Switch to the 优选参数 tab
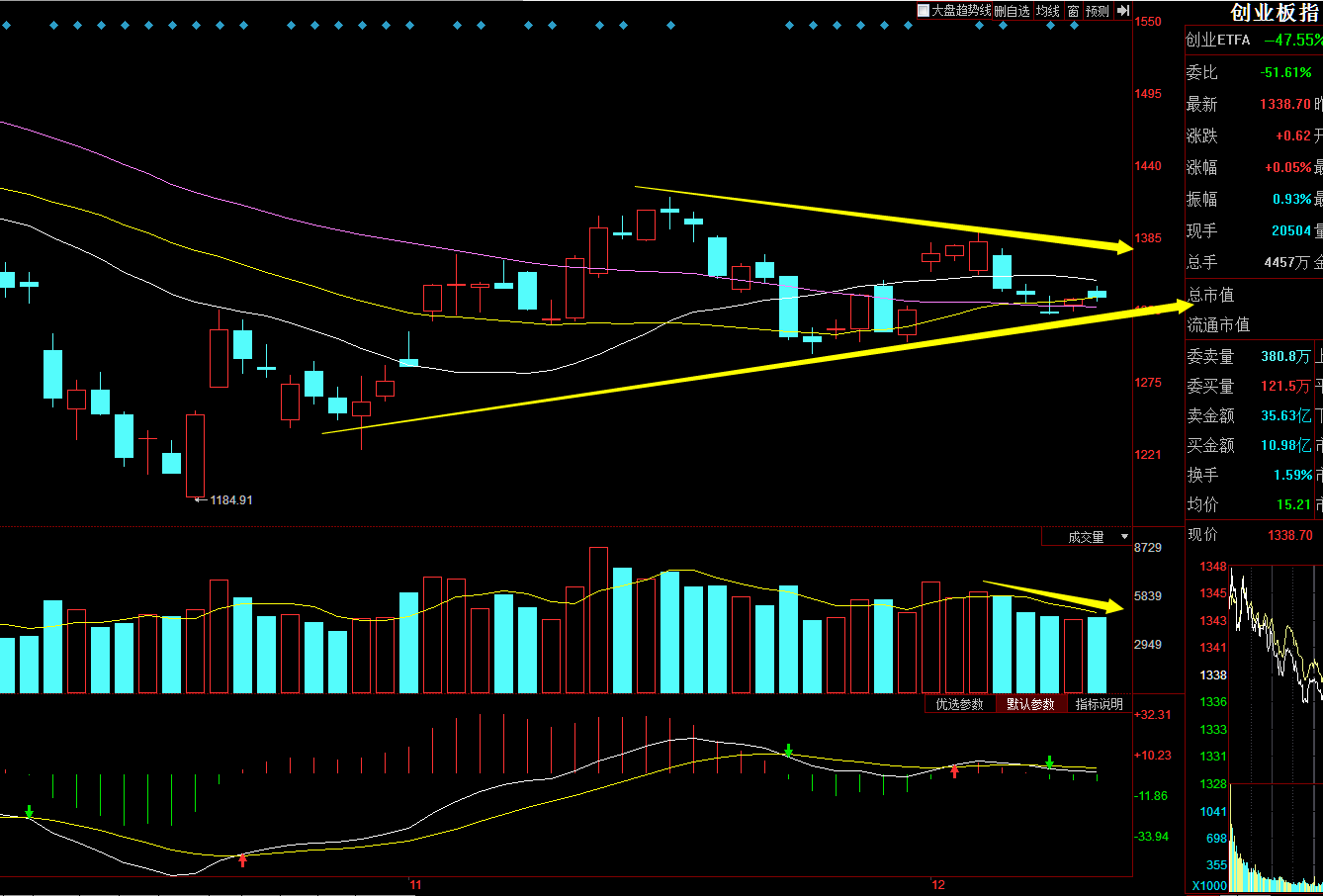 [x=959, y=704]
